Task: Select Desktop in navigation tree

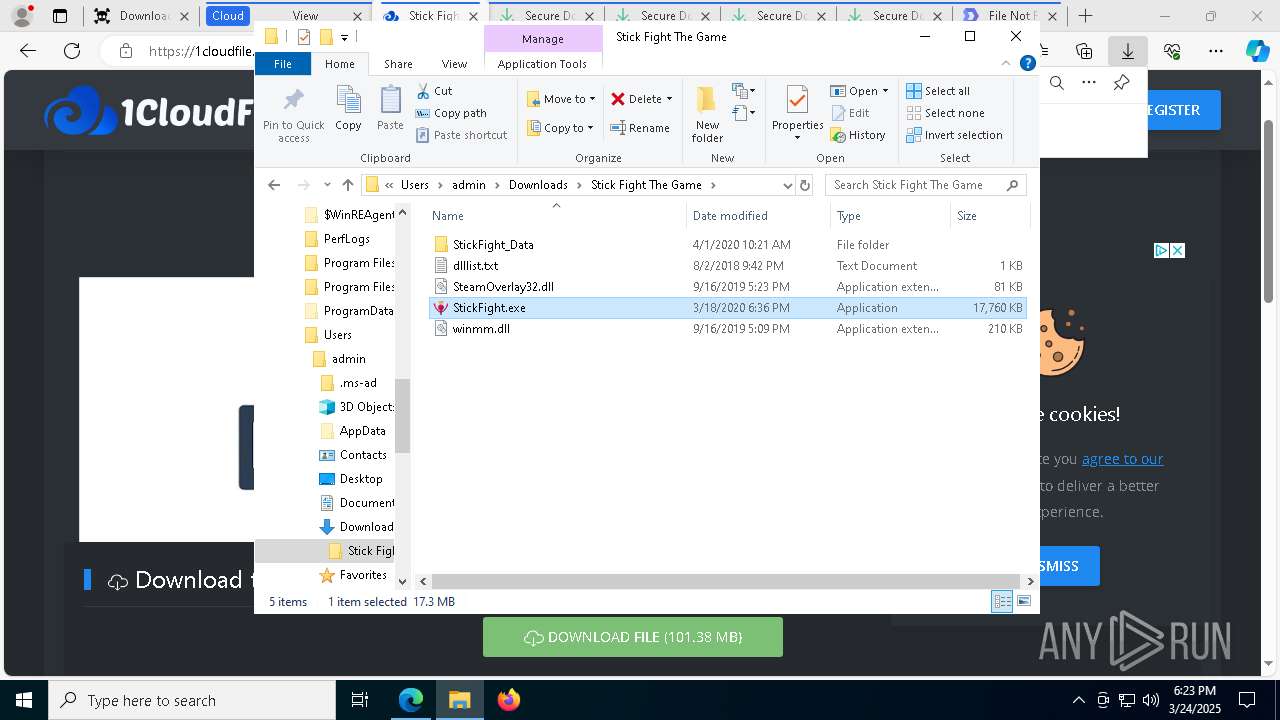Action: click(360, 479)
